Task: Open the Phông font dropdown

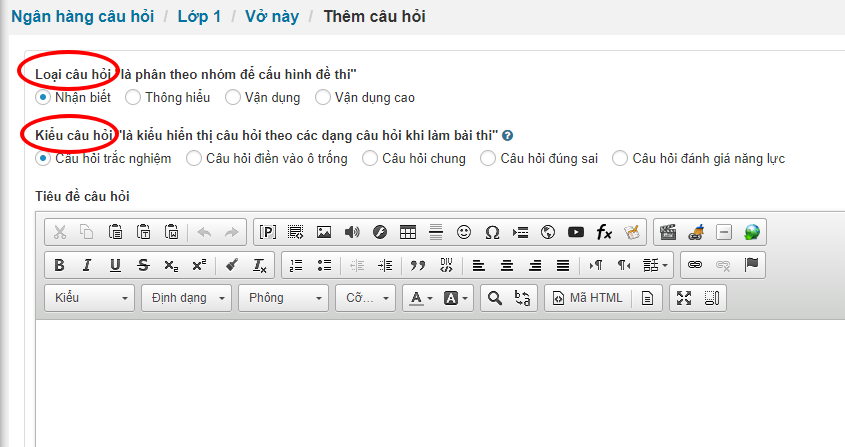Action: tap(283, 298)
